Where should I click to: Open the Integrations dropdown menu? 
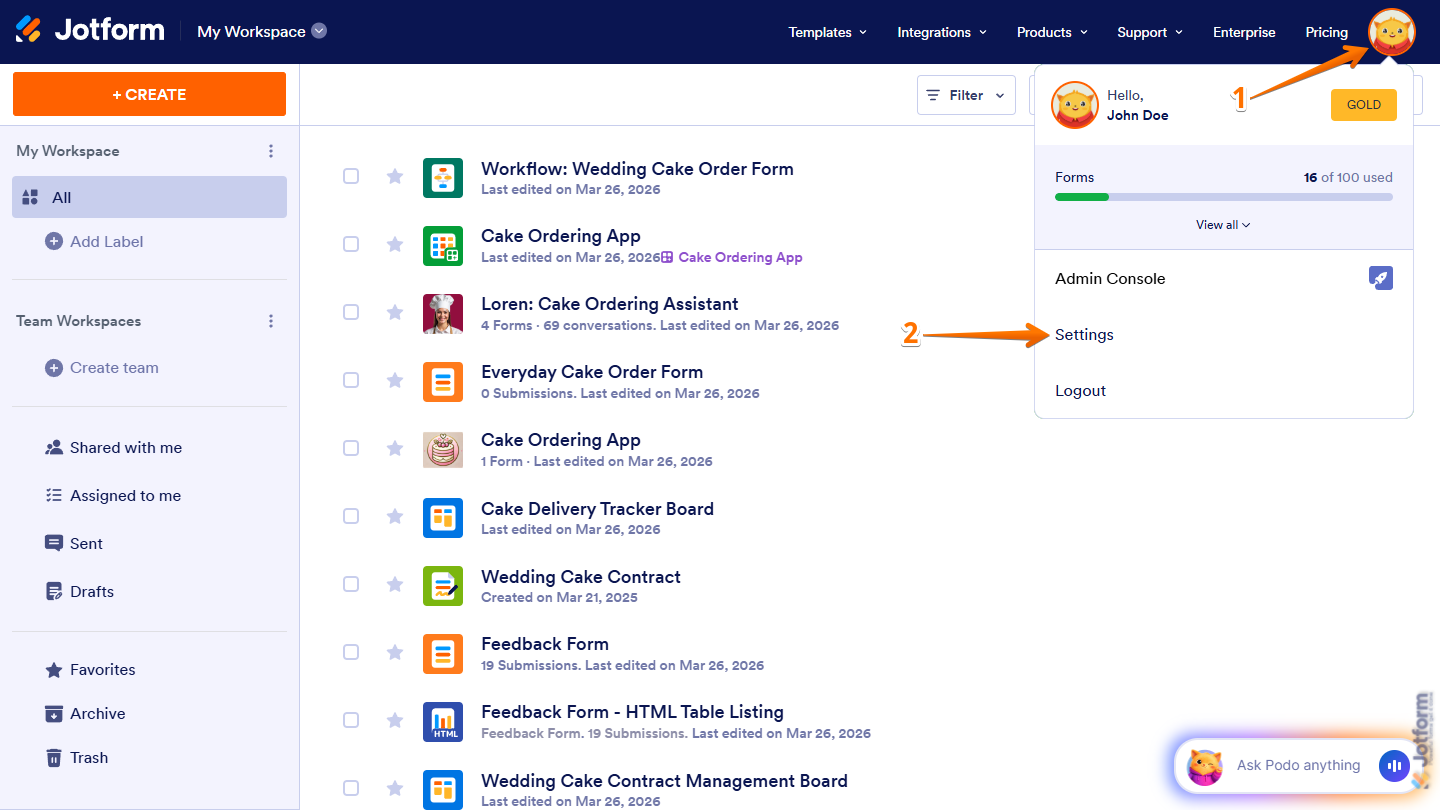click(x=942, y=32)
